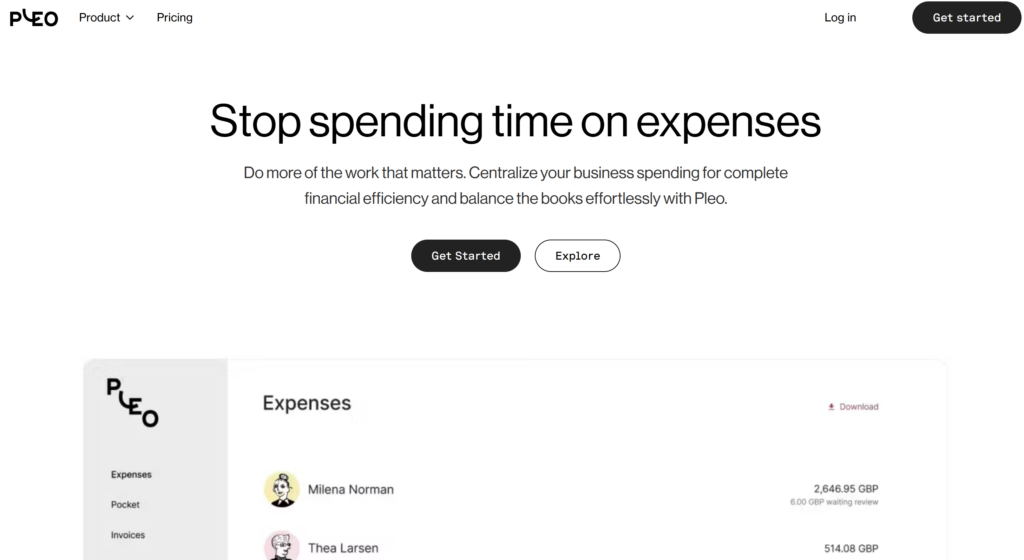
Task: Click the Pleo logo in the sidebar
Action: (133, 403)
